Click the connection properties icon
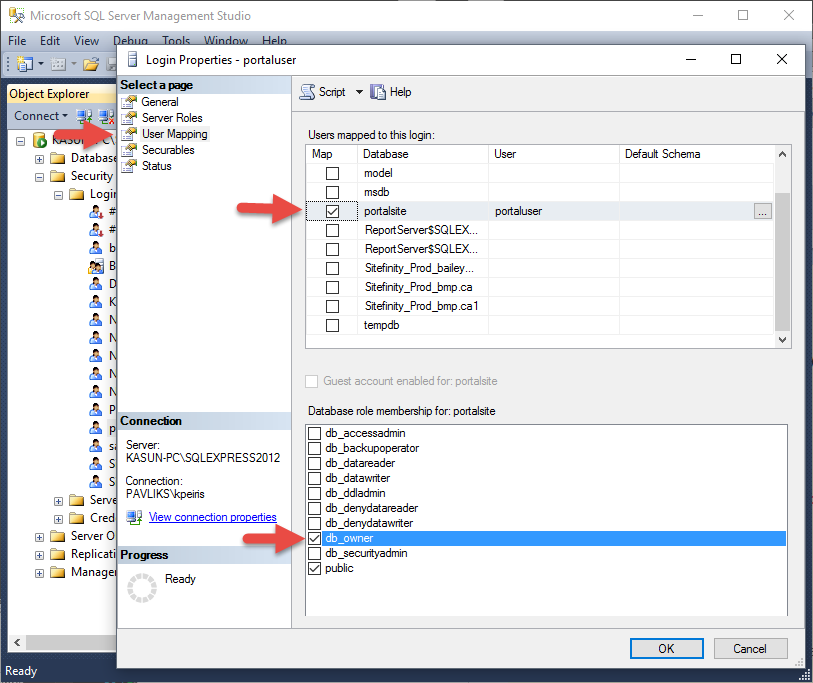Screen dimensions: 813x683 click(x=134, y=517)
